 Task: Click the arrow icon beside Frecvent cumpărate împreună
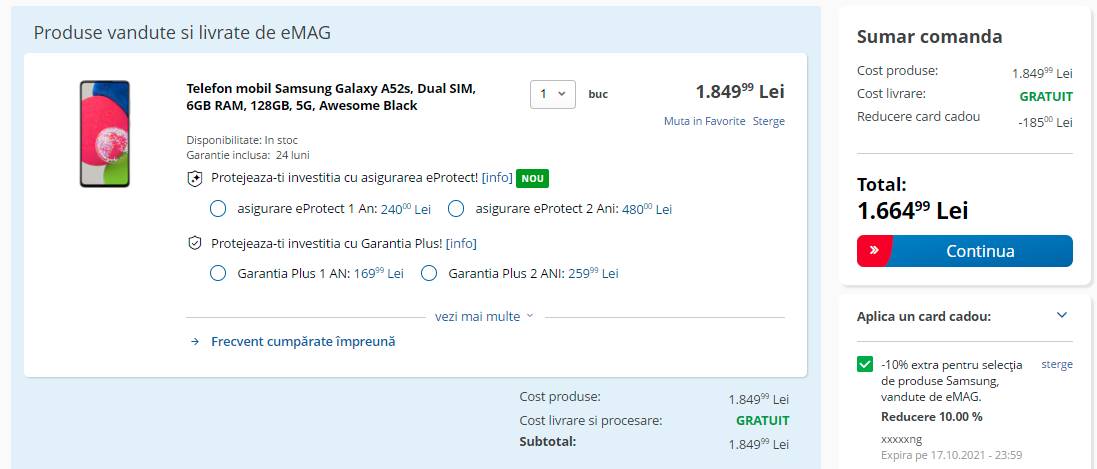pos(195,342)
